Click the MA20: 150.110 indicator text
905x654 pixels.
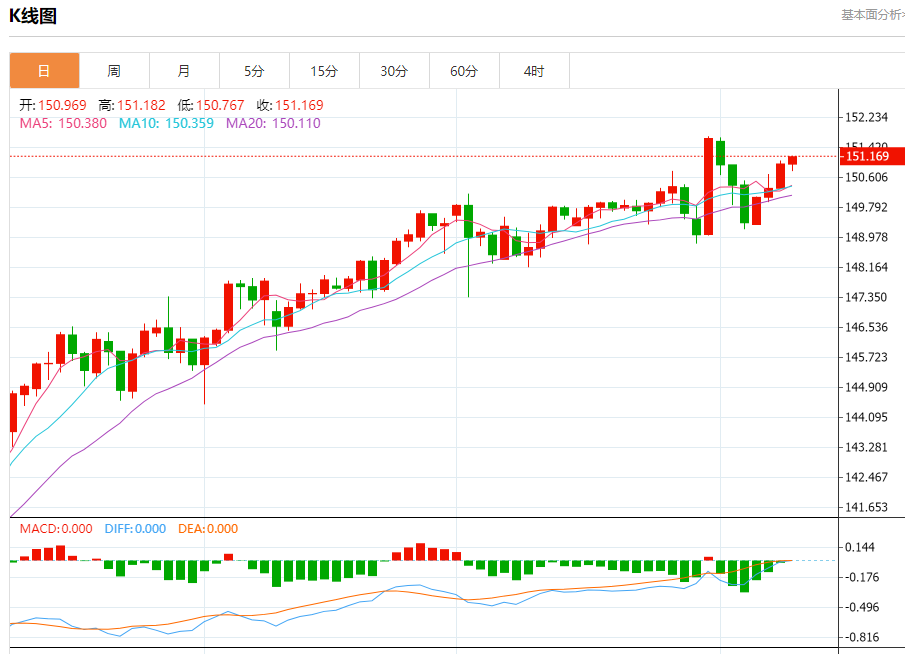[273, 123]
